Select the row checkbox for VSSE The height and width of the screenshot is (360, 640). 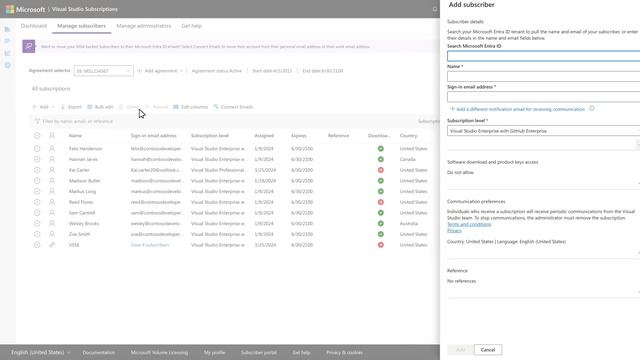(x=37, y=245)
